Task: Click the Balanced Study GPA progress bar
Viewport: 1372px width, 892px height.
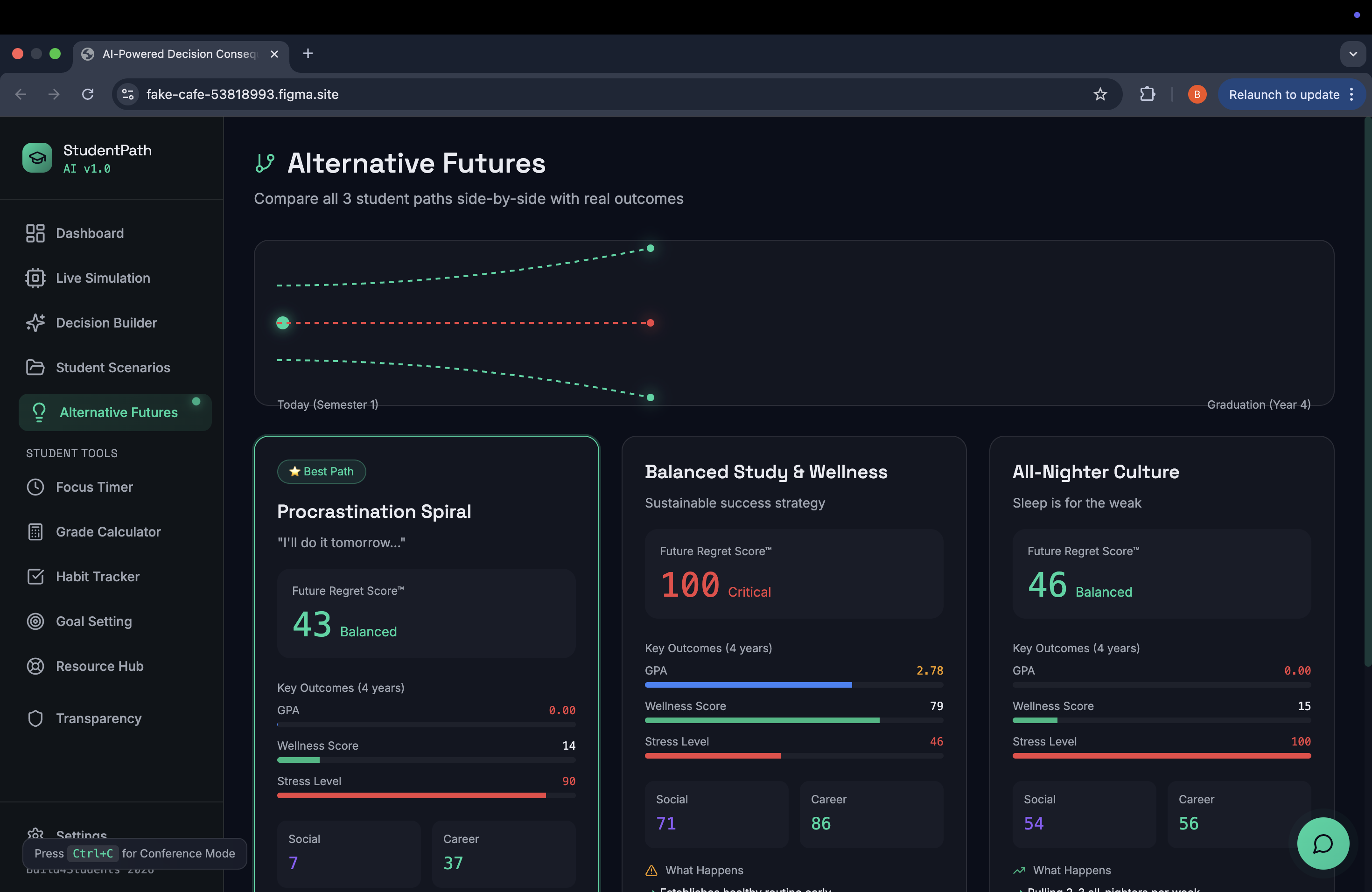Action: (793, 684)
